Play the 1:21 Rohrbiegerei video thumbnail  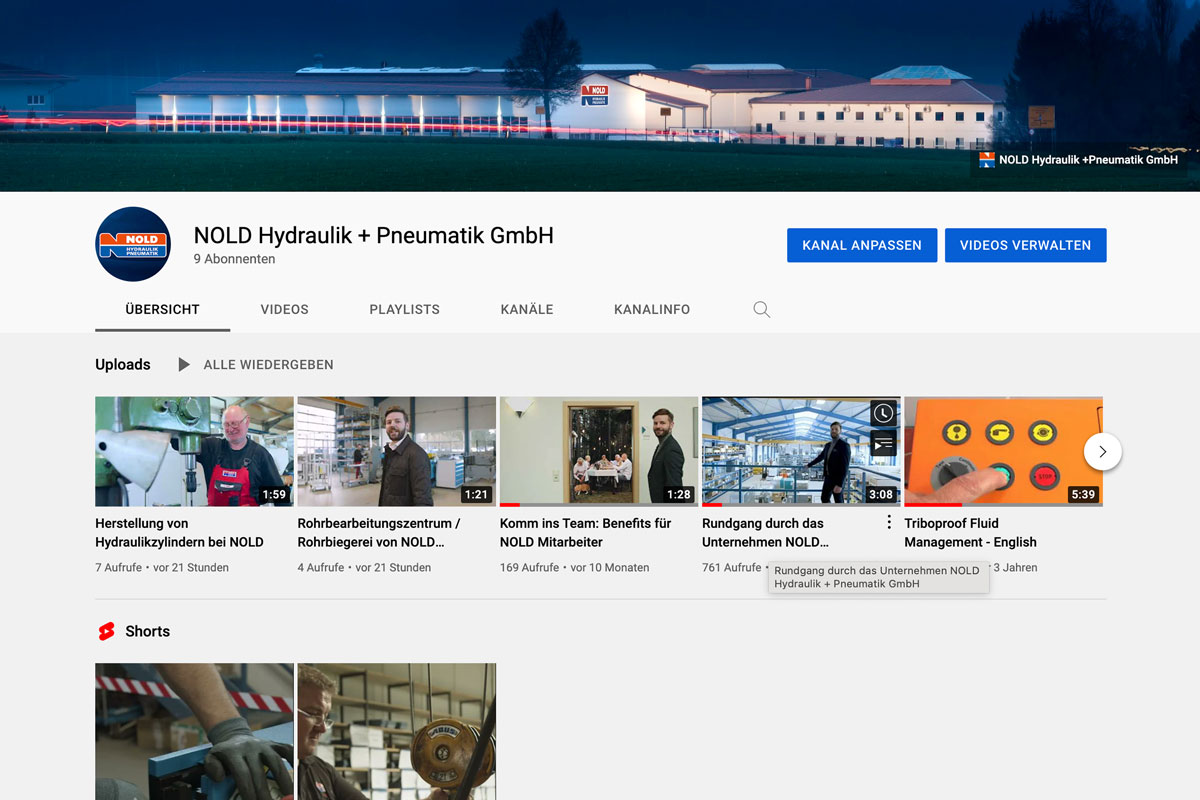[x=396, y=451]
